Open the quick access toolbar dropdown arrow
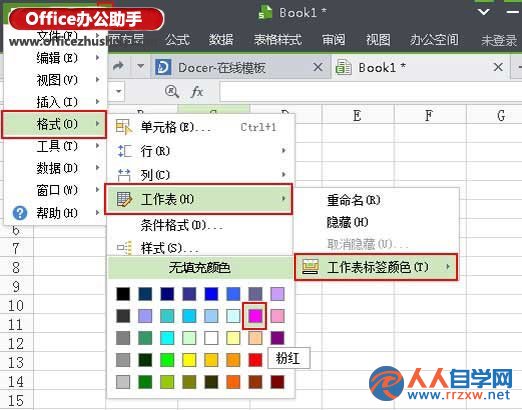Viewport: 522px width, 410px height. tap(141, 66)
